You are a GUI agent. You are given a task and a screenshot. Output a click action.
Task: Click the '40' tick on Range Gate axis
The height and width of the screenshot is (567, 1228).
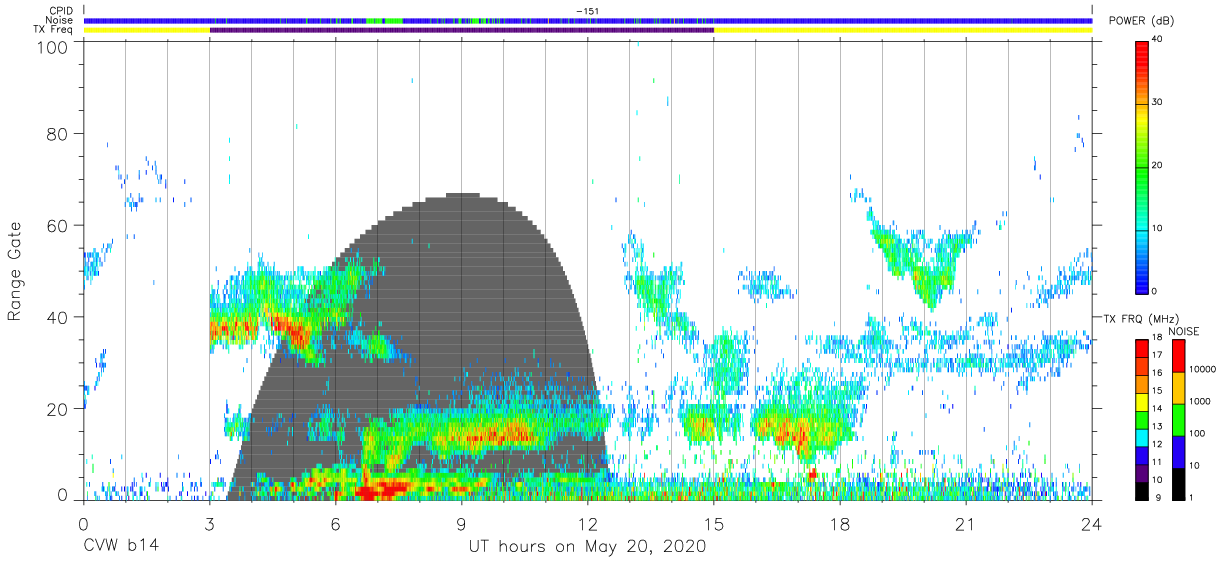[x=59, y=317]
